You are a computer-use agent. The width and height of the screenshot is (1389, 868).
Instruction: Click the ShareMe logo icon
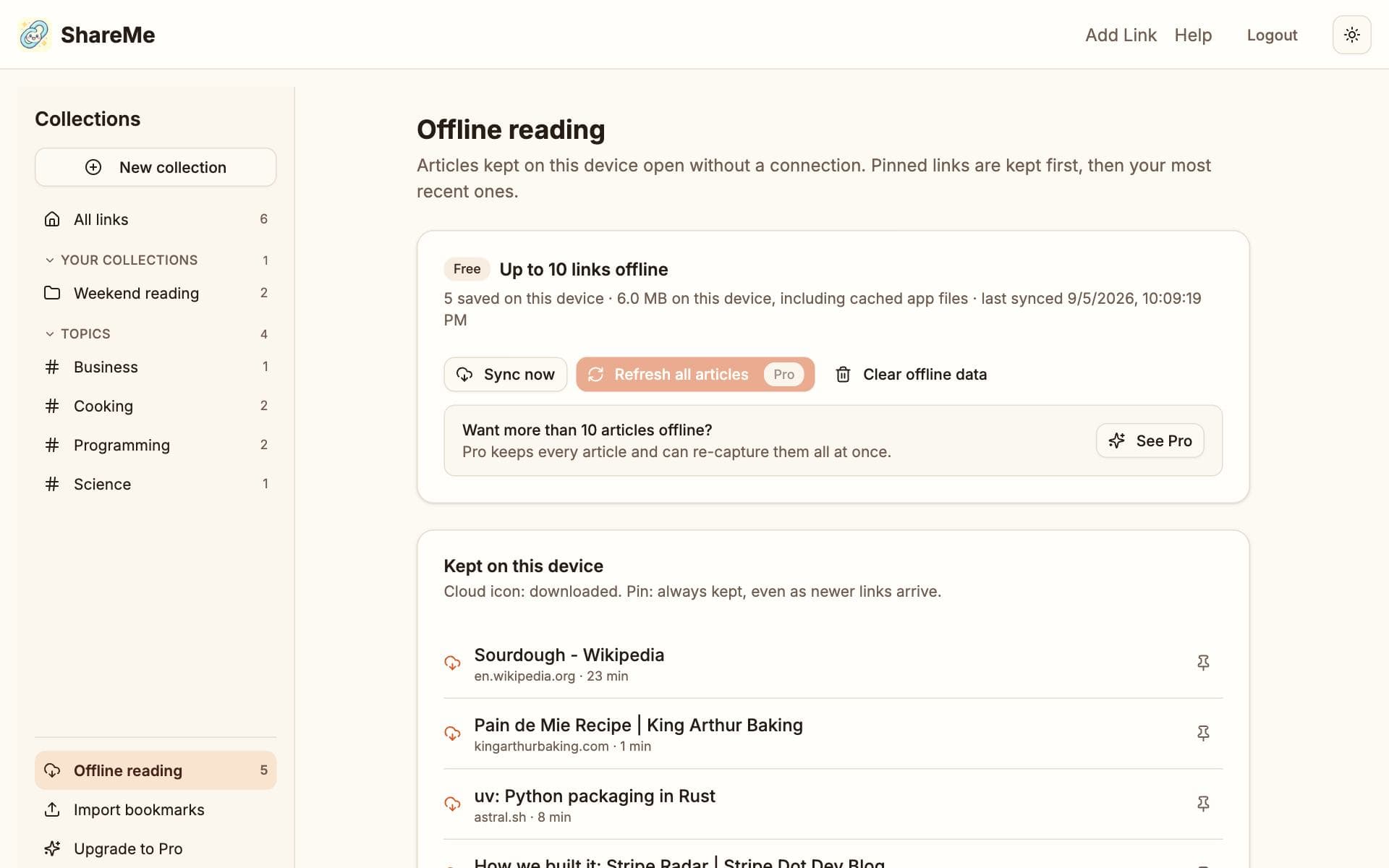(x=34, y=35)
